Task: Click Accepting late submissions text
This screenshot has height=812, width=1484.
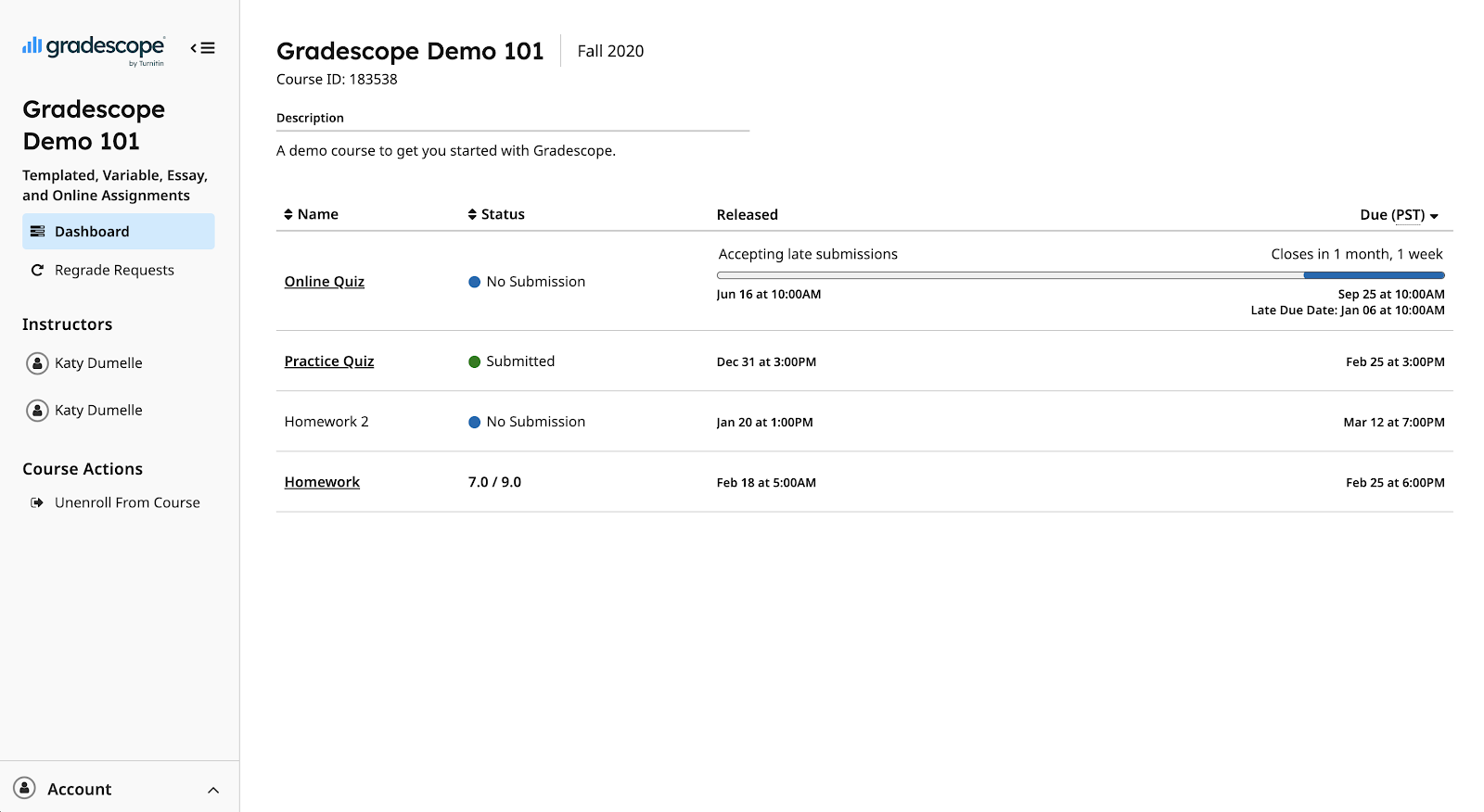Action: point(808,254)
